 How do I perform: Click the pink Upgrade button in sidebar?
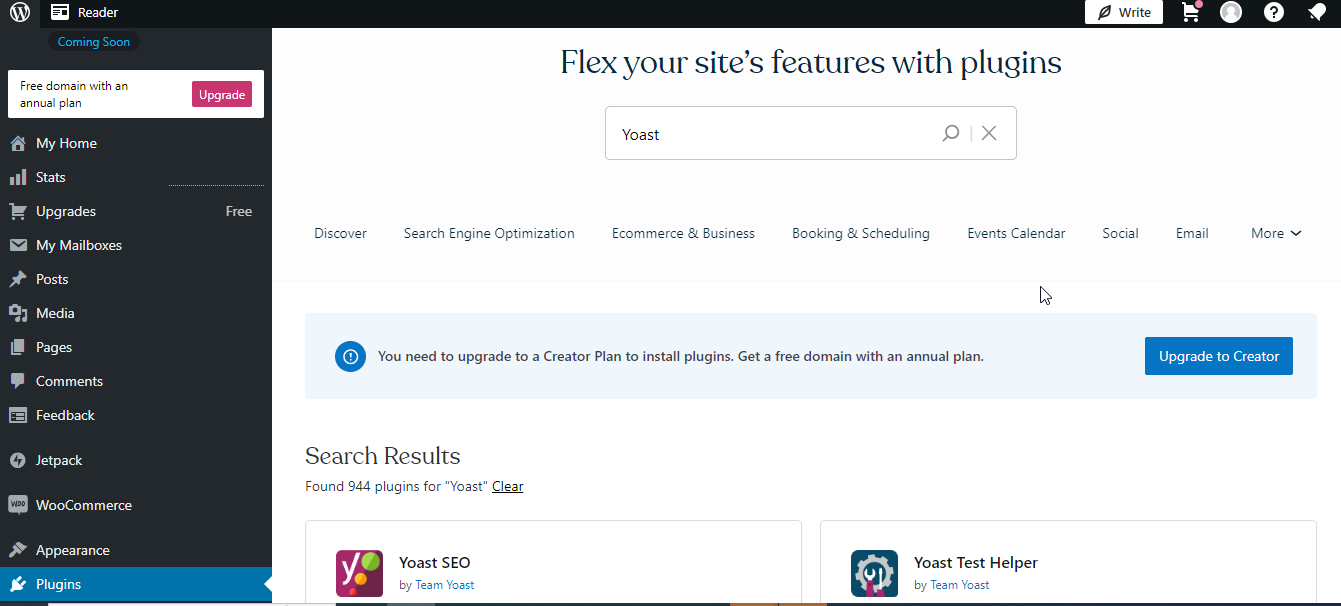pyautogui.click(x=222, y=95)
